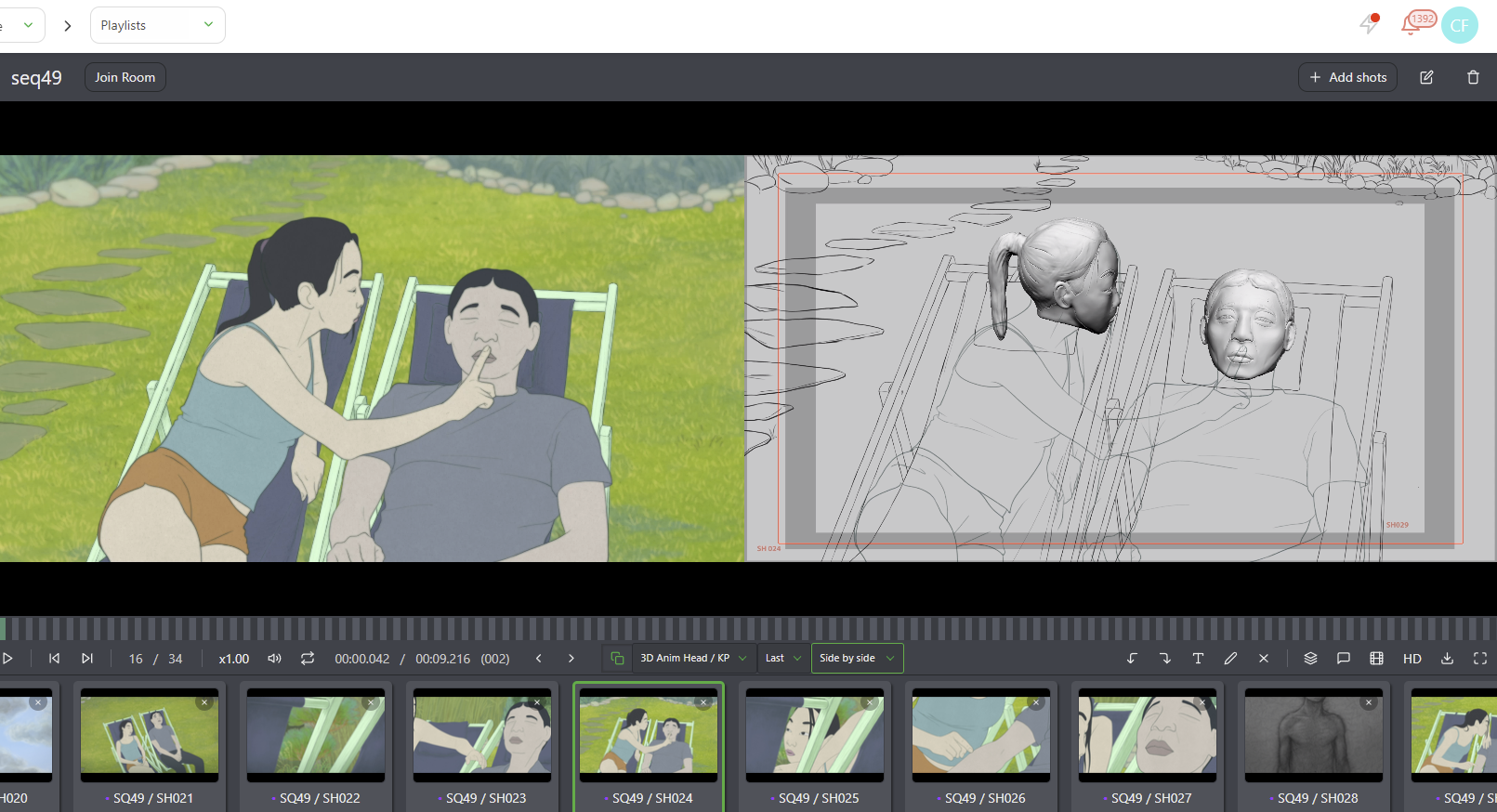Click the 00:00.042 current timecode
The image size is (1497, 812).
(362, 659)
